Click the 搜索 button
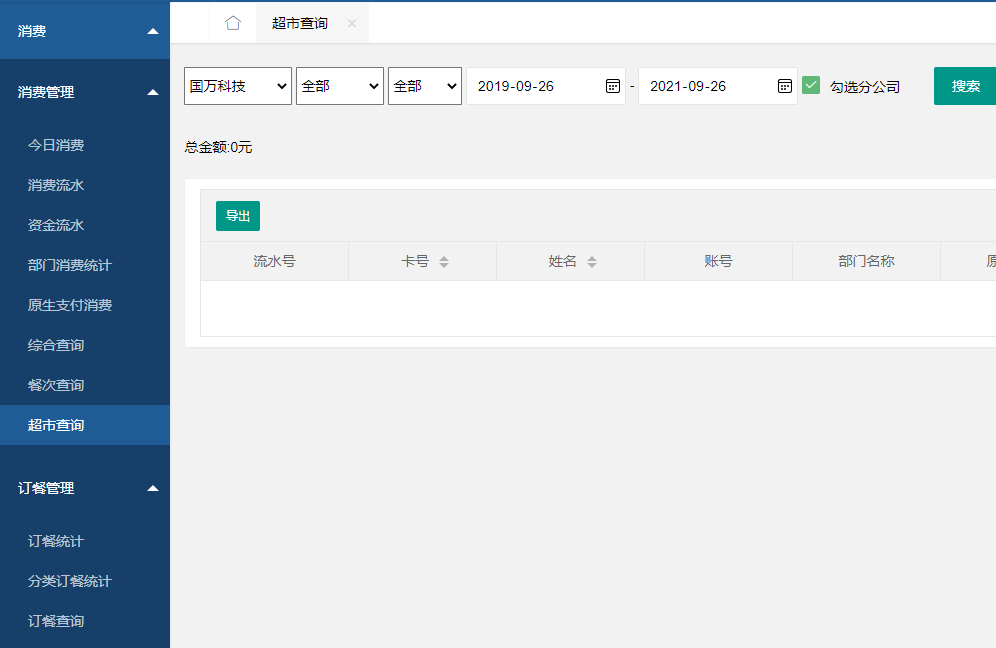The image size is (996, 648). (x=965, y=86)
